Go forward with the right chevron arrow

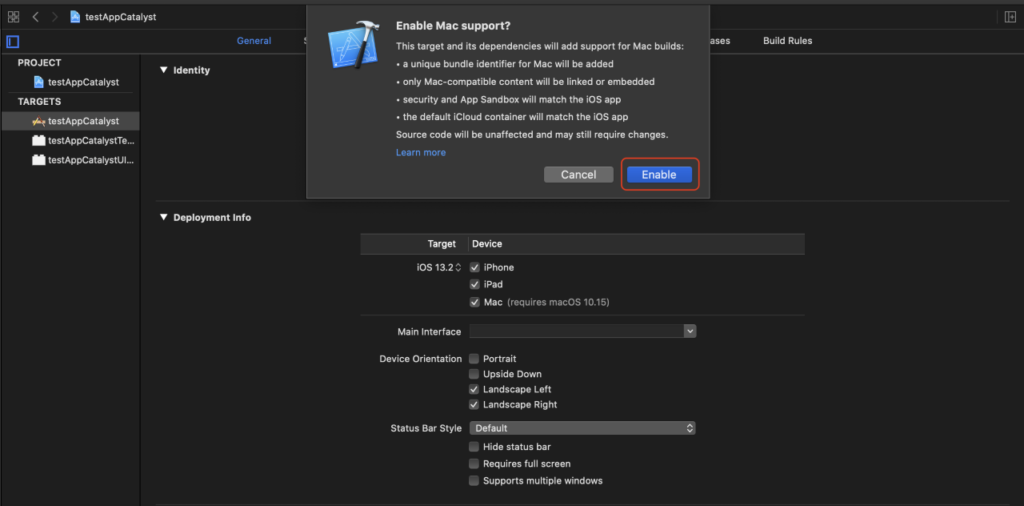click(x=54, y=17)
